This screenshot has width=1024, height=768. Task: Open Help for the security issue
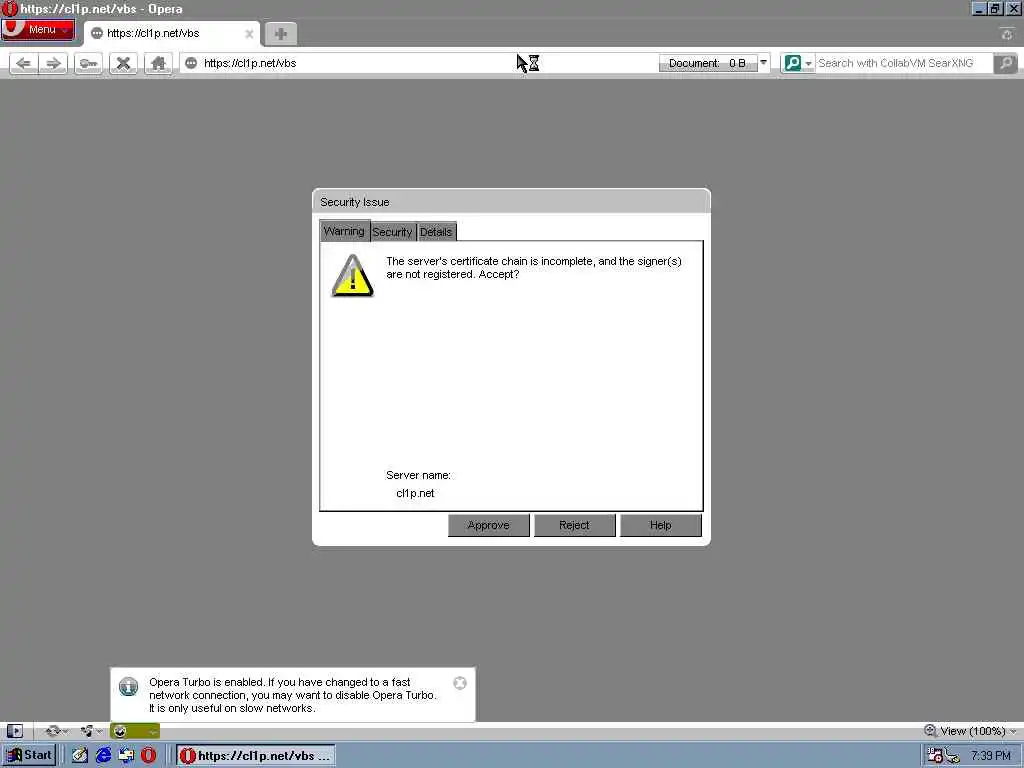[x=661, y=525]
